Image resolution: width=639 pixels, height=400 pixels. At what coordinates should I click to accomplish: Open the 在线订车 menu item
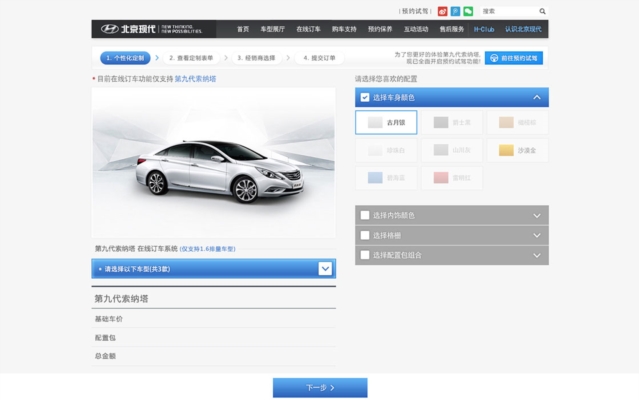click(x=308, y=29)
